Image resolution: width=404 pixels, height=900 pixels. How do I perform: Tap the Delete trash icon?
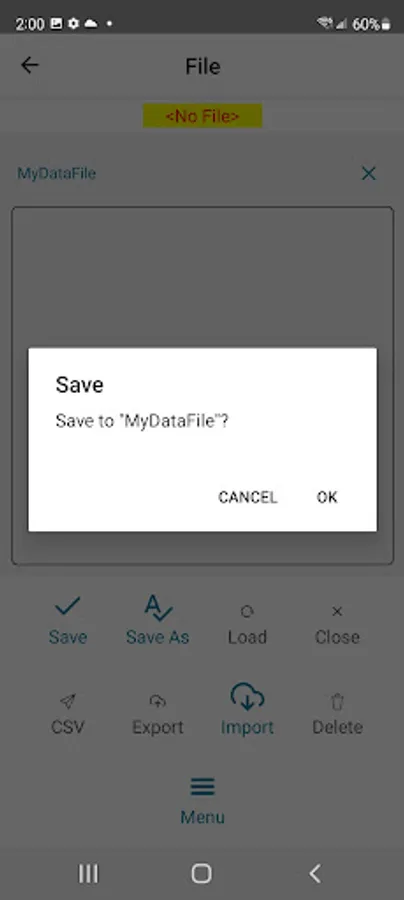(x=337, y=701)
